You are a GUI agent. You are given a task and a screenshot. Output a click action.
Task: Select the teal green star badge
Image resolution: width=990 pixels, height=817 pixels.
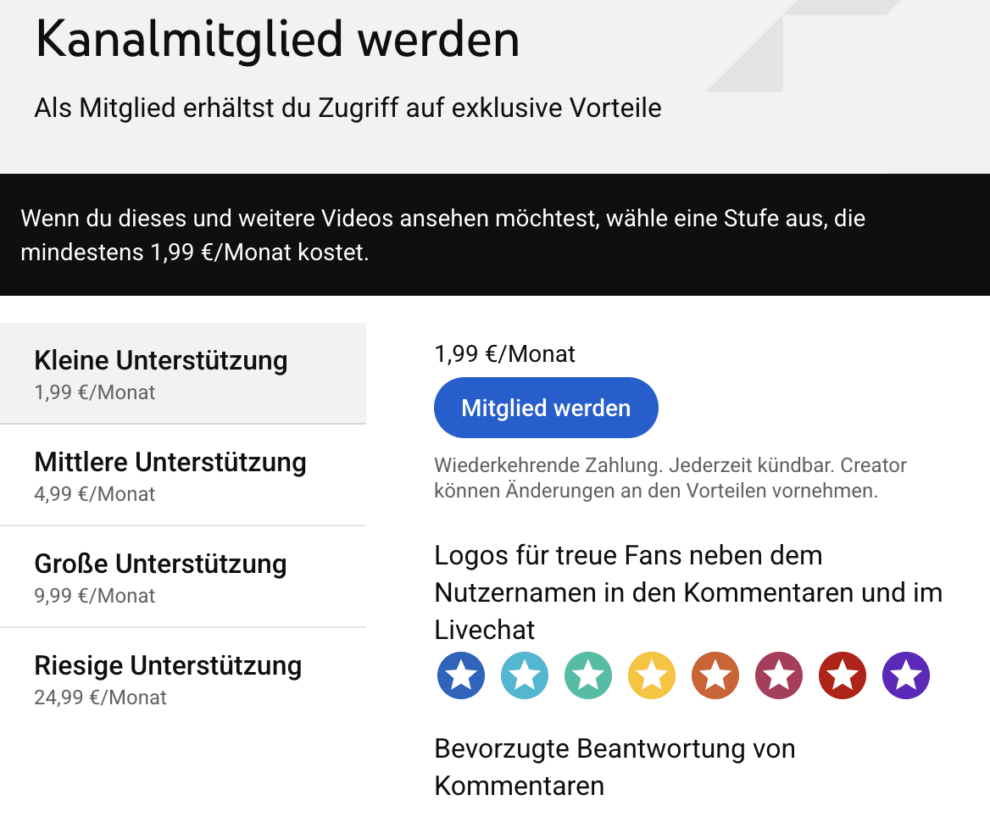tap(588, 676)
